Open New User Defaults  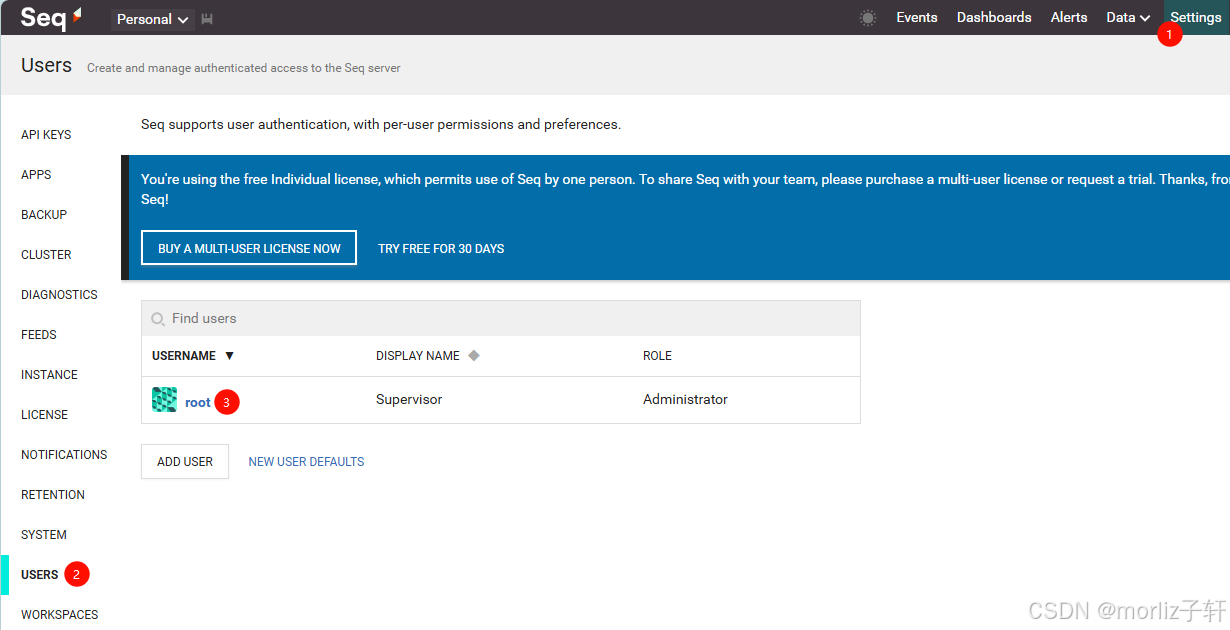click(306, 462)
